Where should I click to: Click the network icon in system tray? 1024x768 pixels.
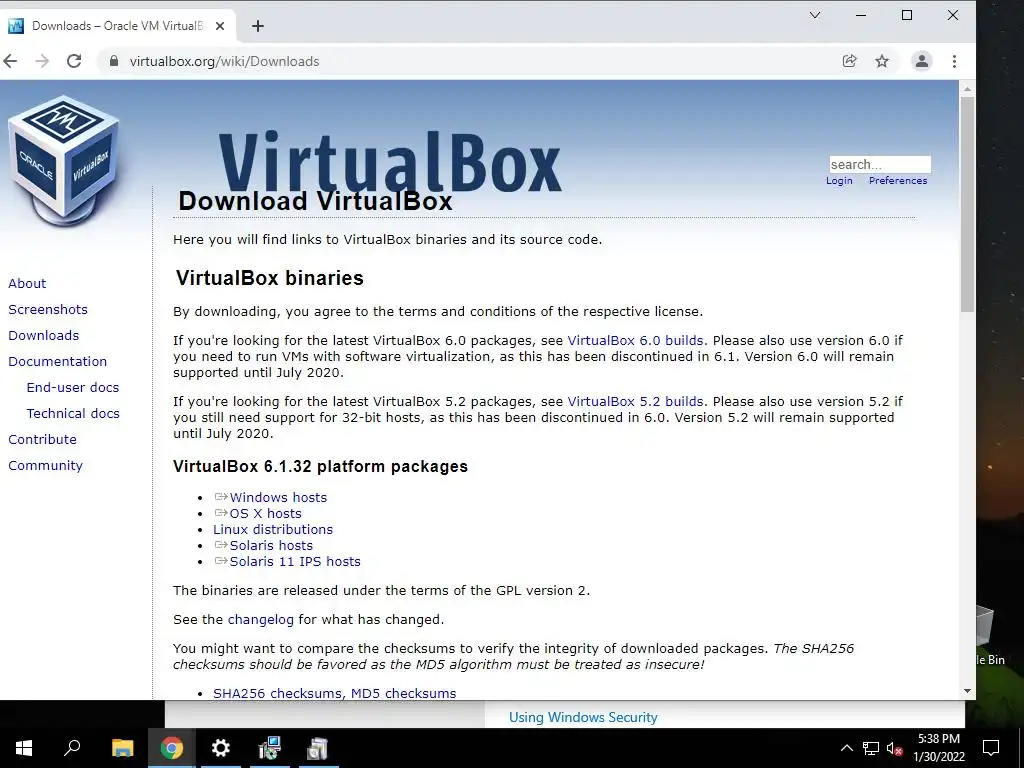[x=871, y=748]
